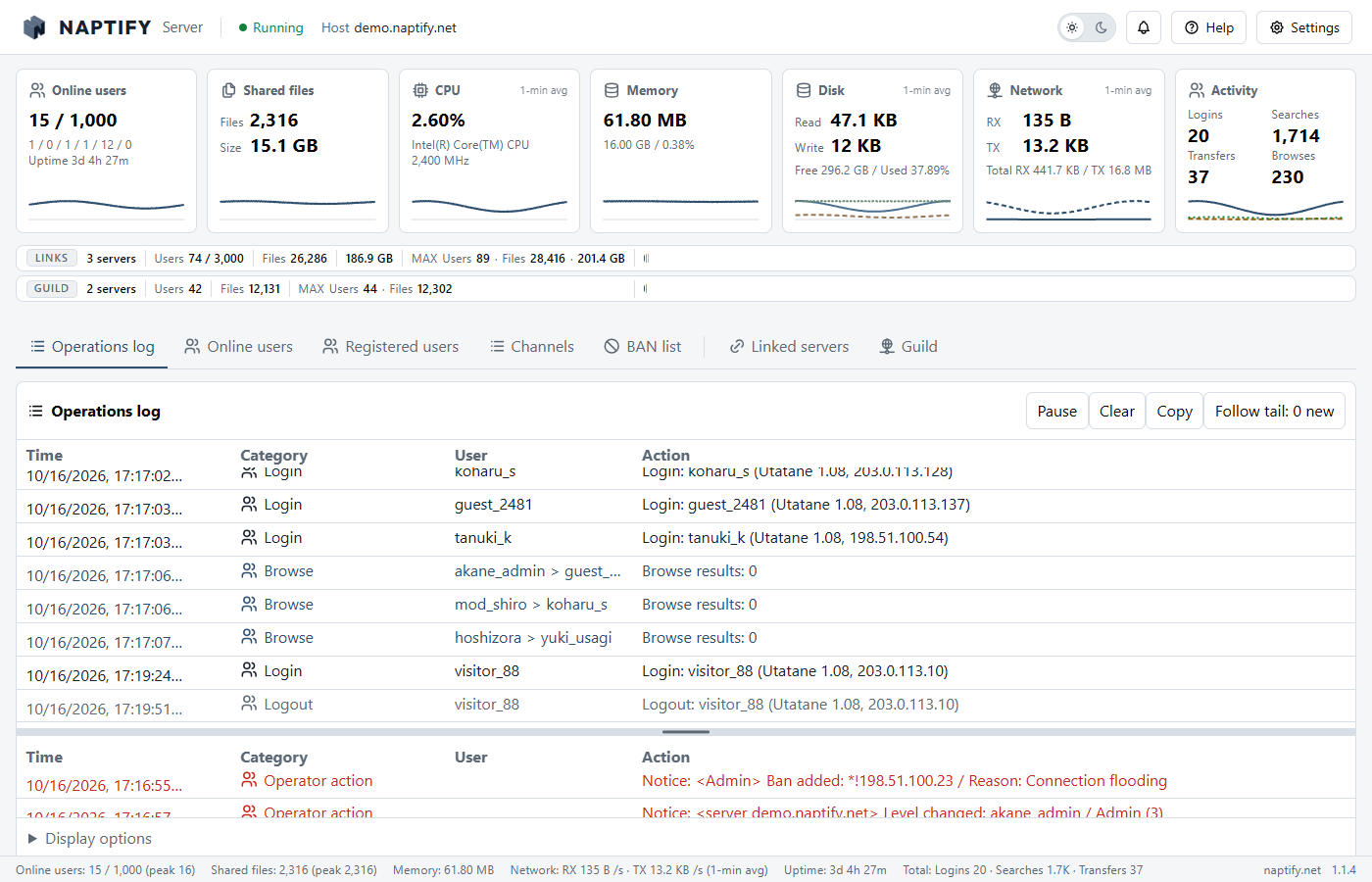Click naptify.net in the status bar
Viewport: 1372px width, 882px height.
(1293, 870)
